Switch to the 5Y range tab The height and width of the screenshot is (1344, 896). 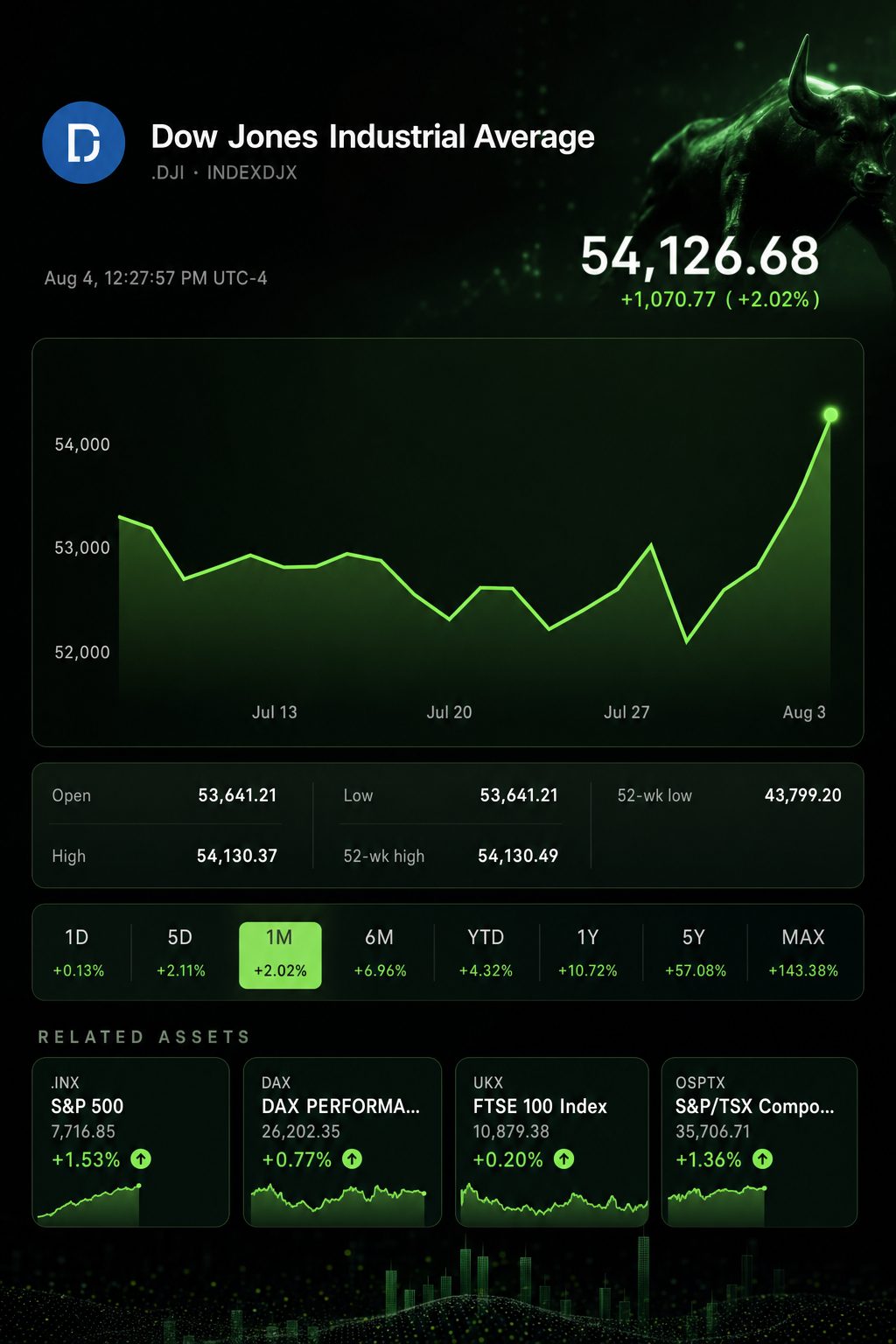695,953
